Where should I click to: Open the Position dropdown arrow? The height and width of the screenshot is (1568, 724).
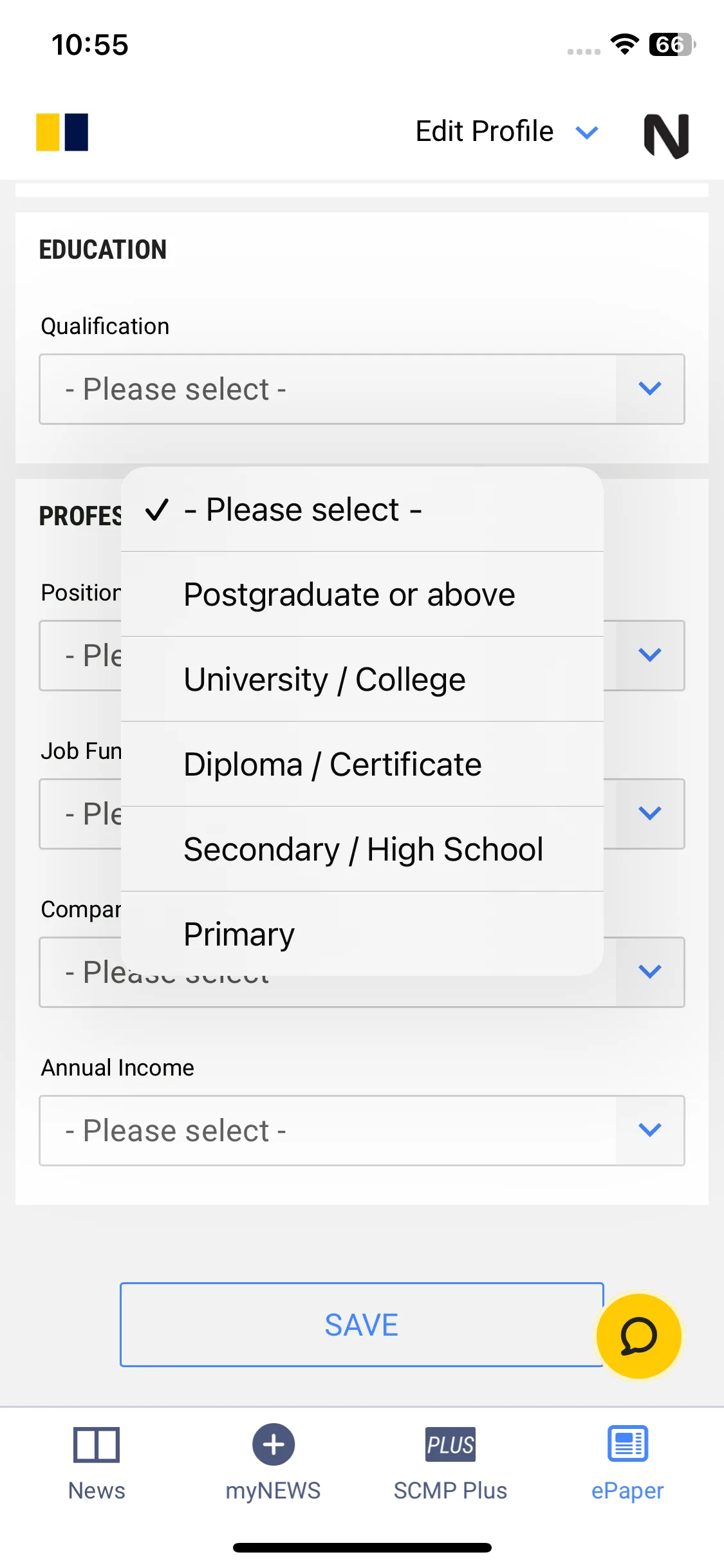(650, 655)
